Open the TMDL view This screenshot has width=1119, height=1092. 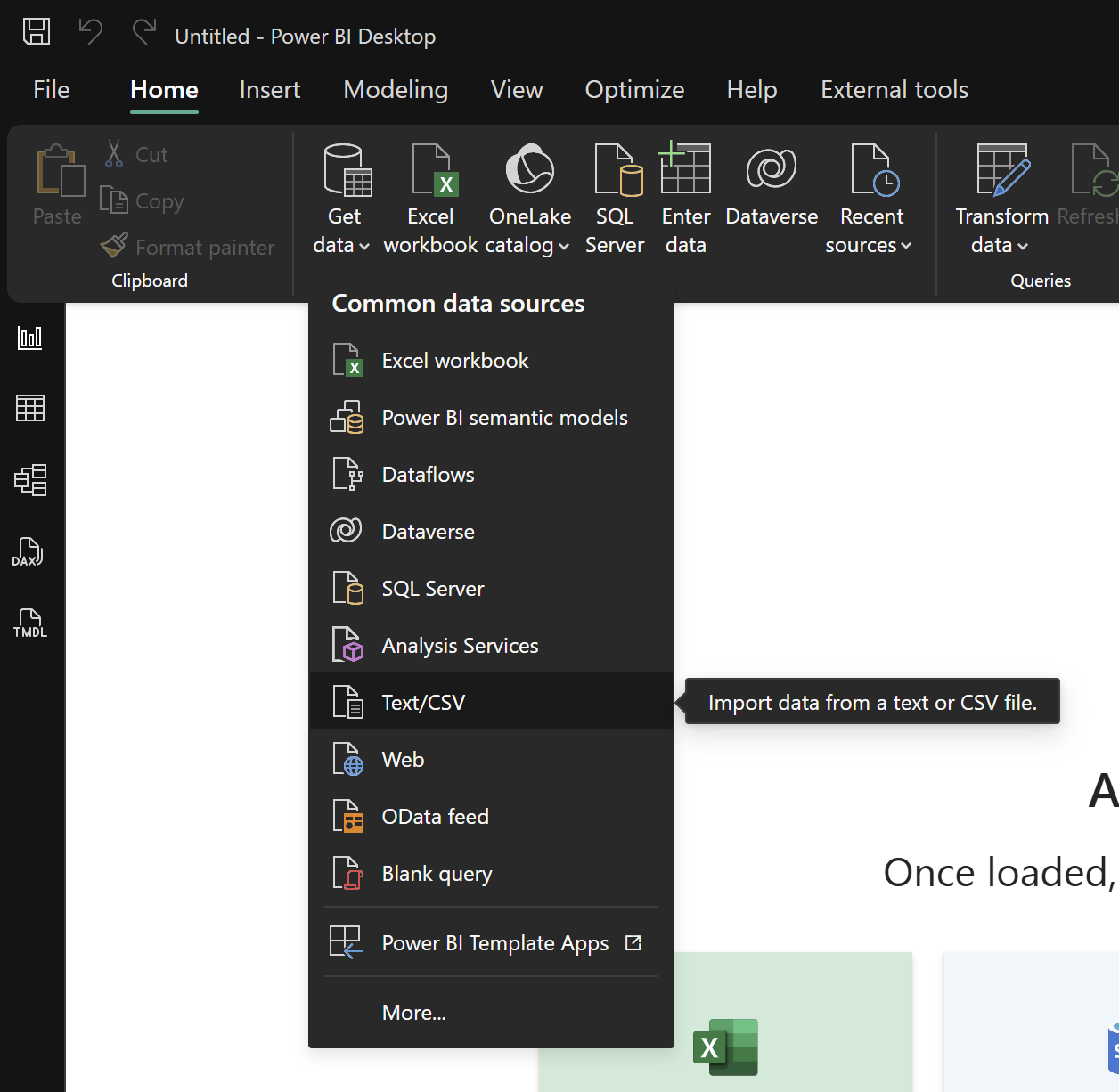point(29,623)
